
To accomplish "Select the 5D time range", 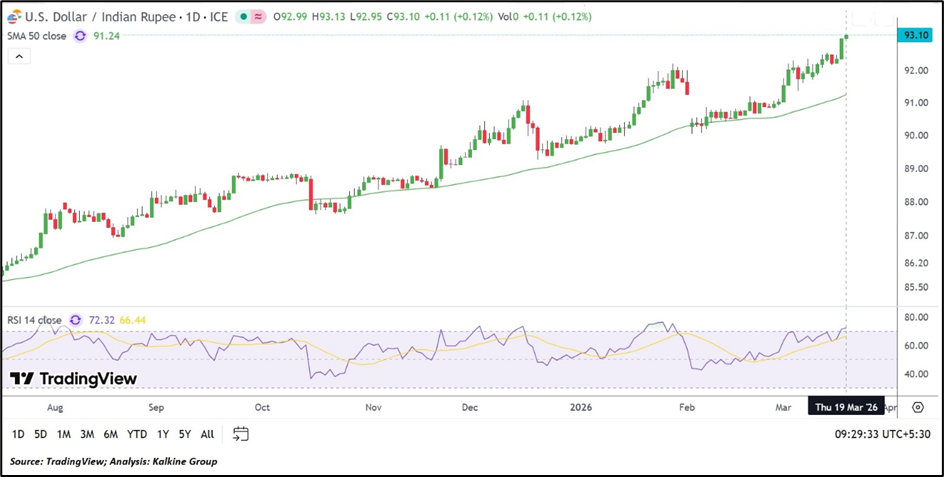I will (x=40, y=435).
